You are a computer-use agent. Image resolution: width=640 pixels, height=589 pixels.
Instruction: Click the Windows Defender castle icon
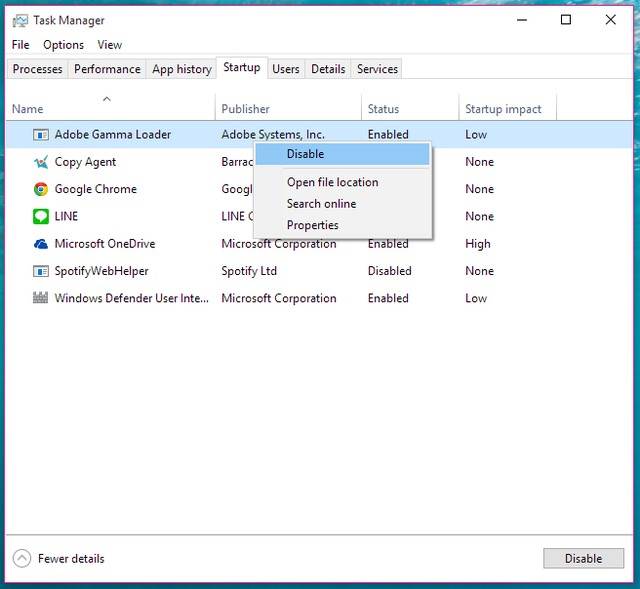[40, 298]
